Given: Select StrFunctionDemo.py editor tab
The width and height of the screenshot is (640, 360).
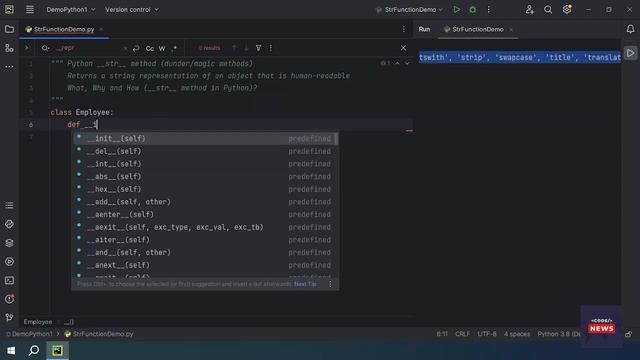Looking at the screenshot, I should [x=64, y=29].
